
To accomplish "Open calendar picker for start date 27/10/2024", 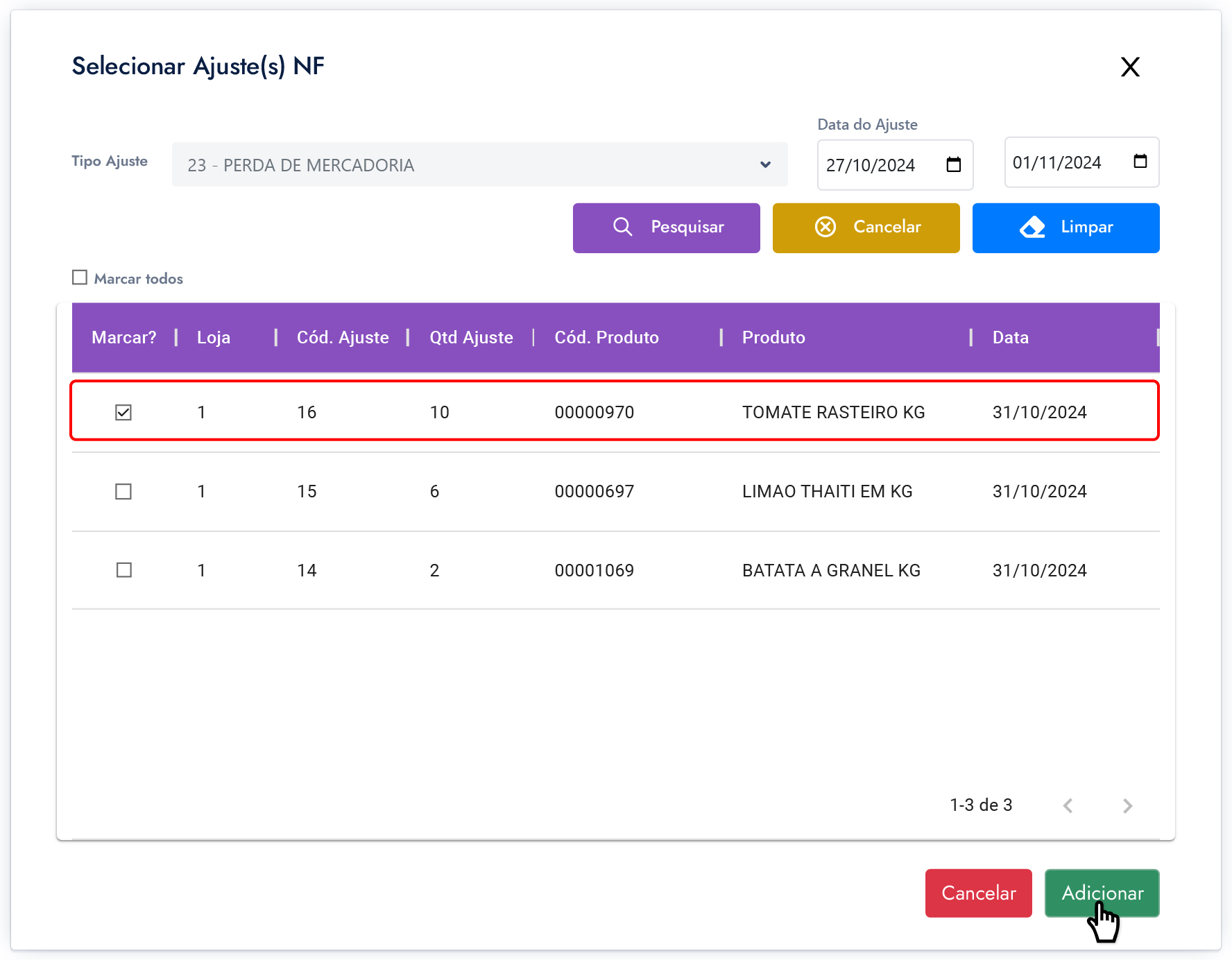I will pos(954,164).
